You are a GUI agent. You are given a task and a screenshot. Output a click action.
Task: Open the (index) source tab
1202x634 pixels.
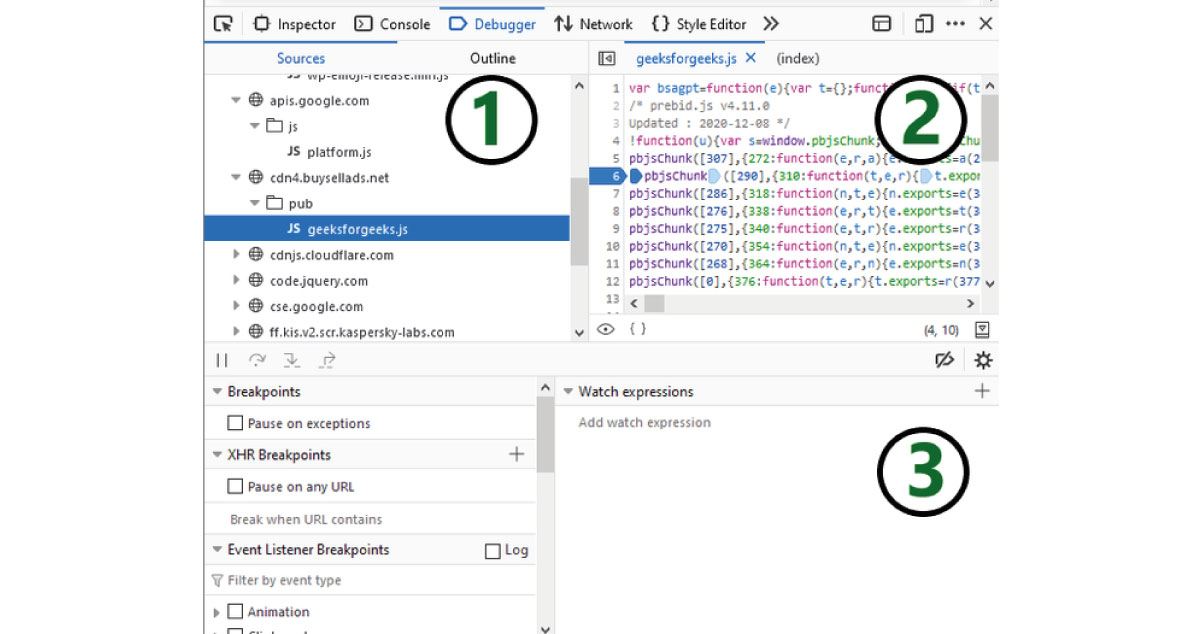click(x=797, y=58)
